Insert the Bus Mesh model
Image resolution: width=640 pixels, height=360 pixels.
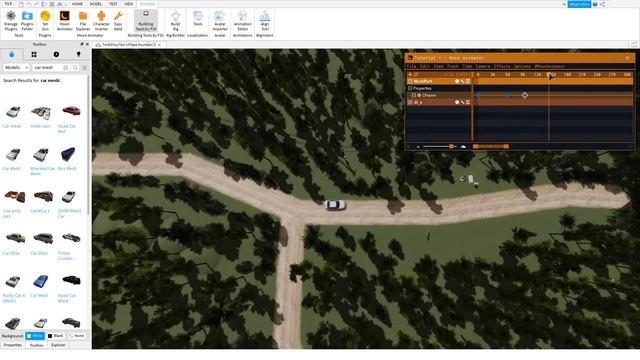pyautogui.click(x=68, y=159)
